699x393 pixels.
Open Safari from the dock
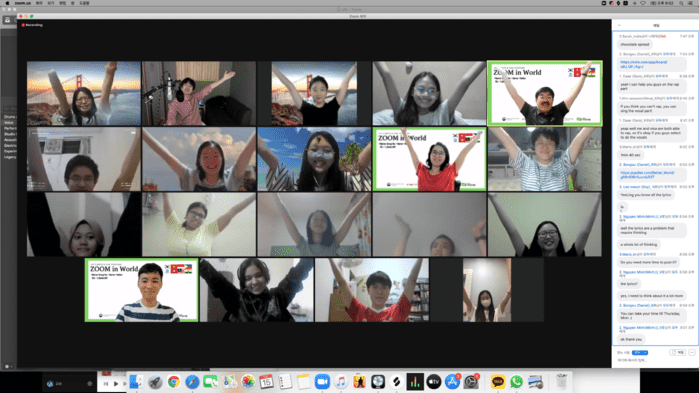pos(192,382)
